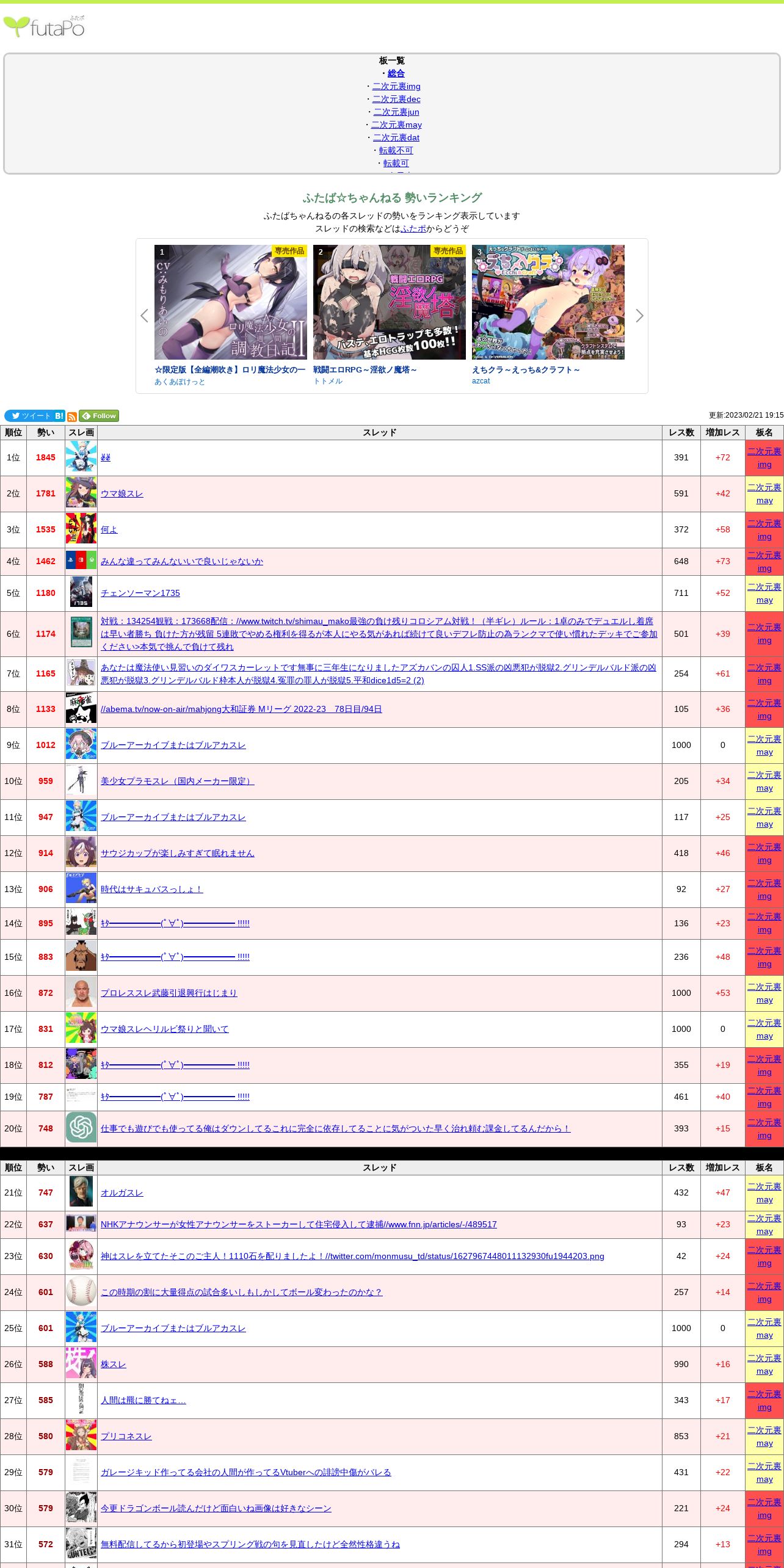The height and width of the screenshot is (1568, 784).
Task: Bookmark with the Hatena B! icon
Action: [x=59, y=416]
